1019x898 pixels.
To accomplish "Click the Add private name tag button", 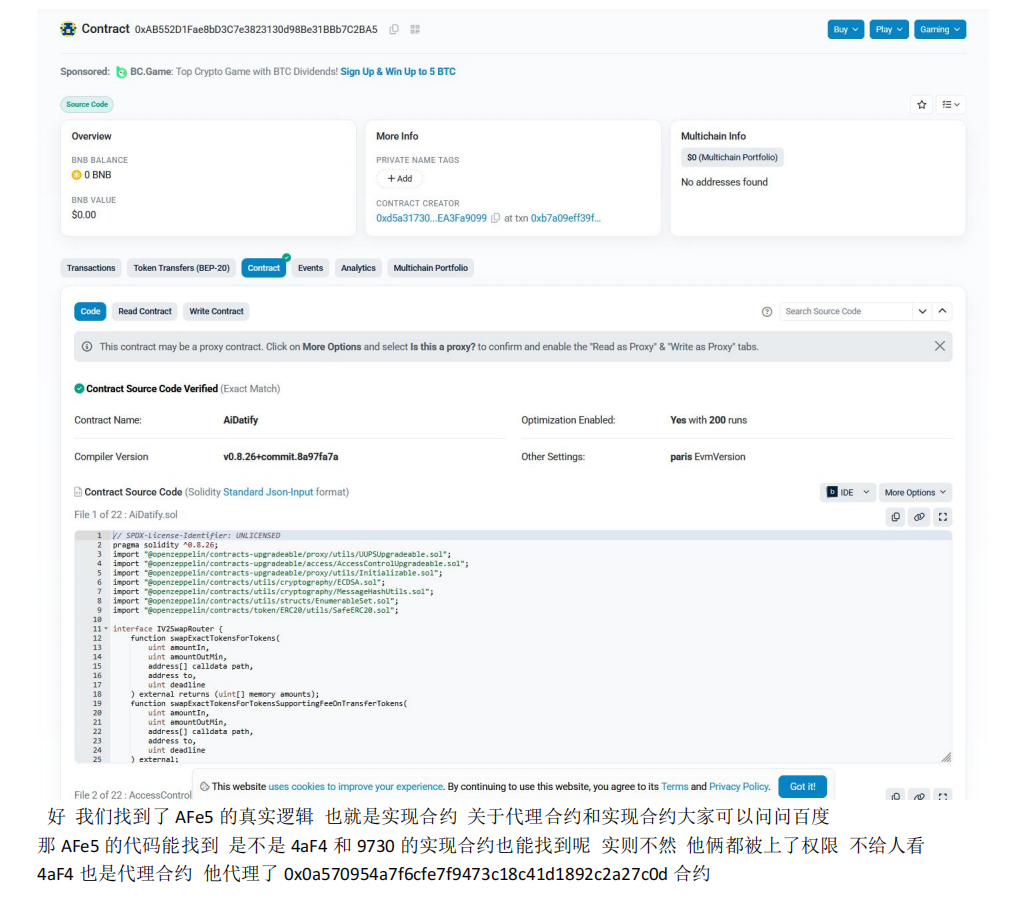I will pos(400,179).
